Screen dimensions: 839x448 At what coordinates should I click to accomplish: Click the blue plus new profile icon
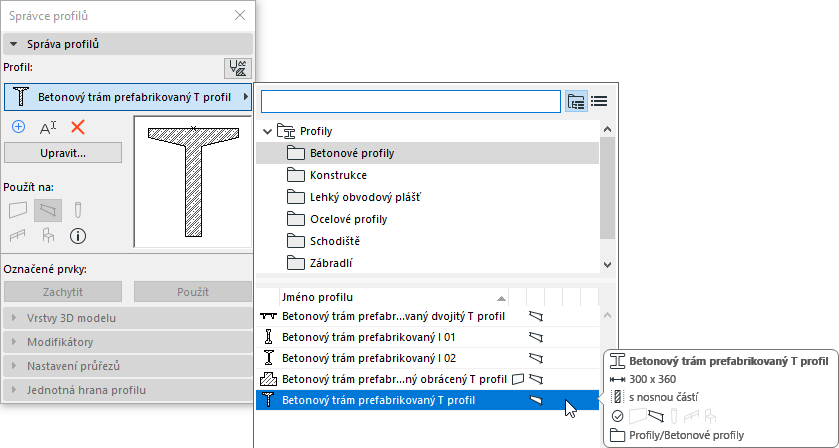pos(18,127)
